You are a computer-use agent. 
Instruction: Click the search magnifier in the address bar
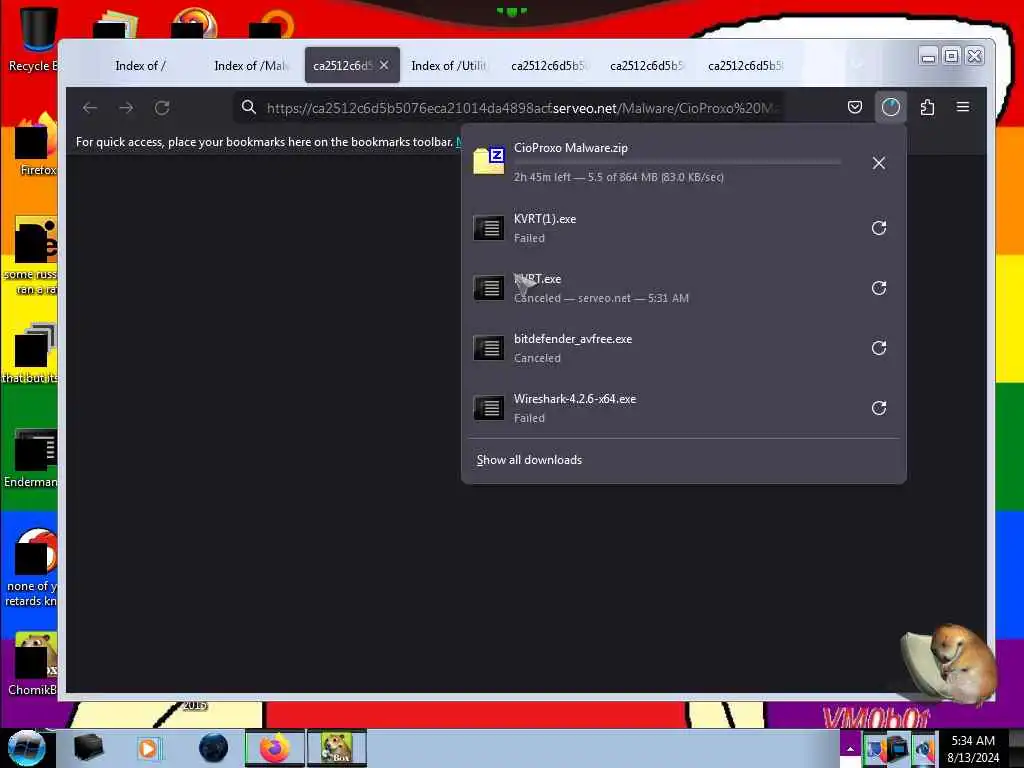pos(248,107)
